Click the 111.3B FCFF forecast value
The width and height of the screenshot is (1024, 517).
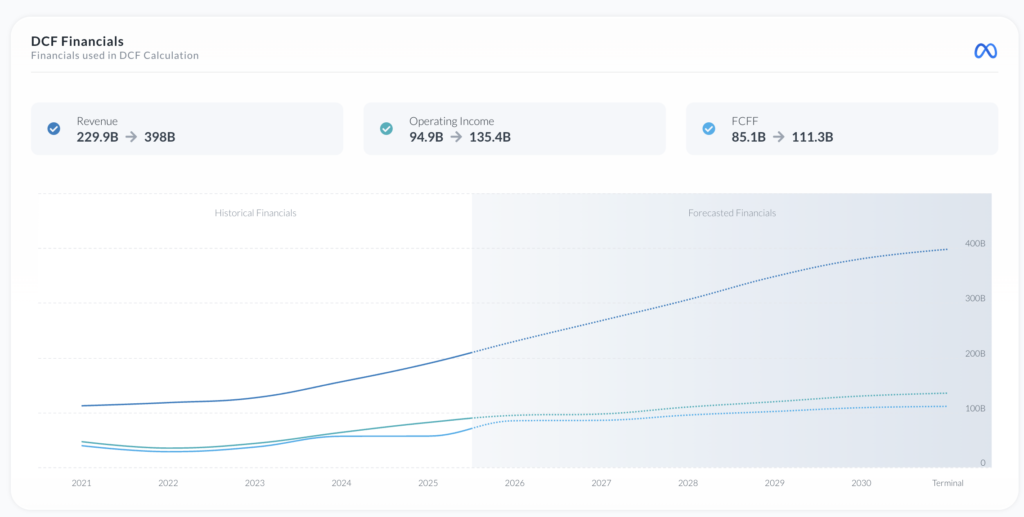point(812,137)
